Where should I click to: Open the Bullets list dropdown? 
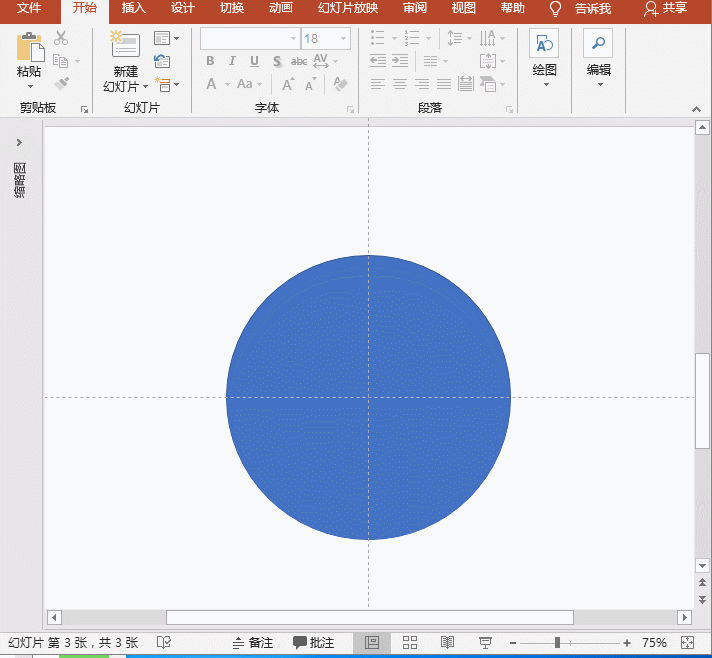(394, 38)
